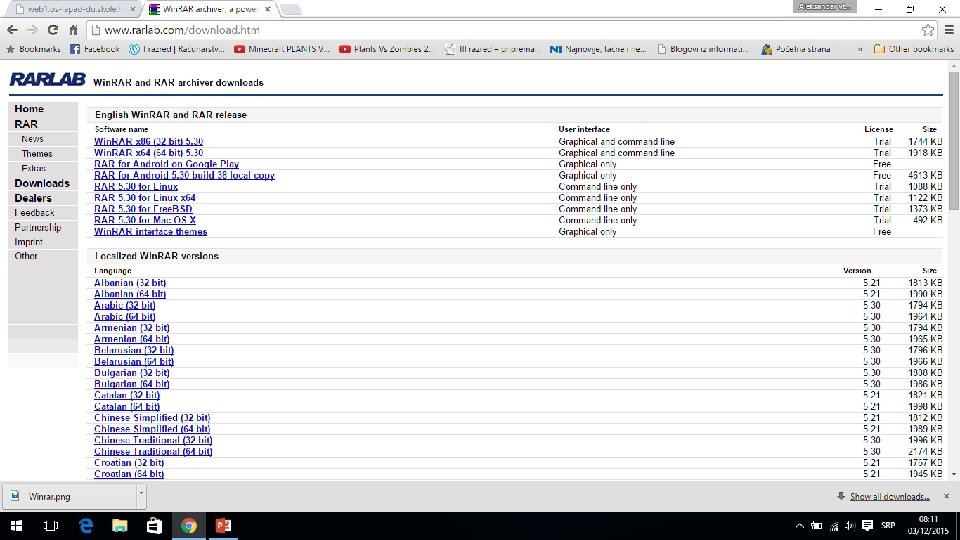Close the WinRAR archiver tab
The height and width of the screenshot is (540, 960).
pyautogui.click(x=268, y=9)
